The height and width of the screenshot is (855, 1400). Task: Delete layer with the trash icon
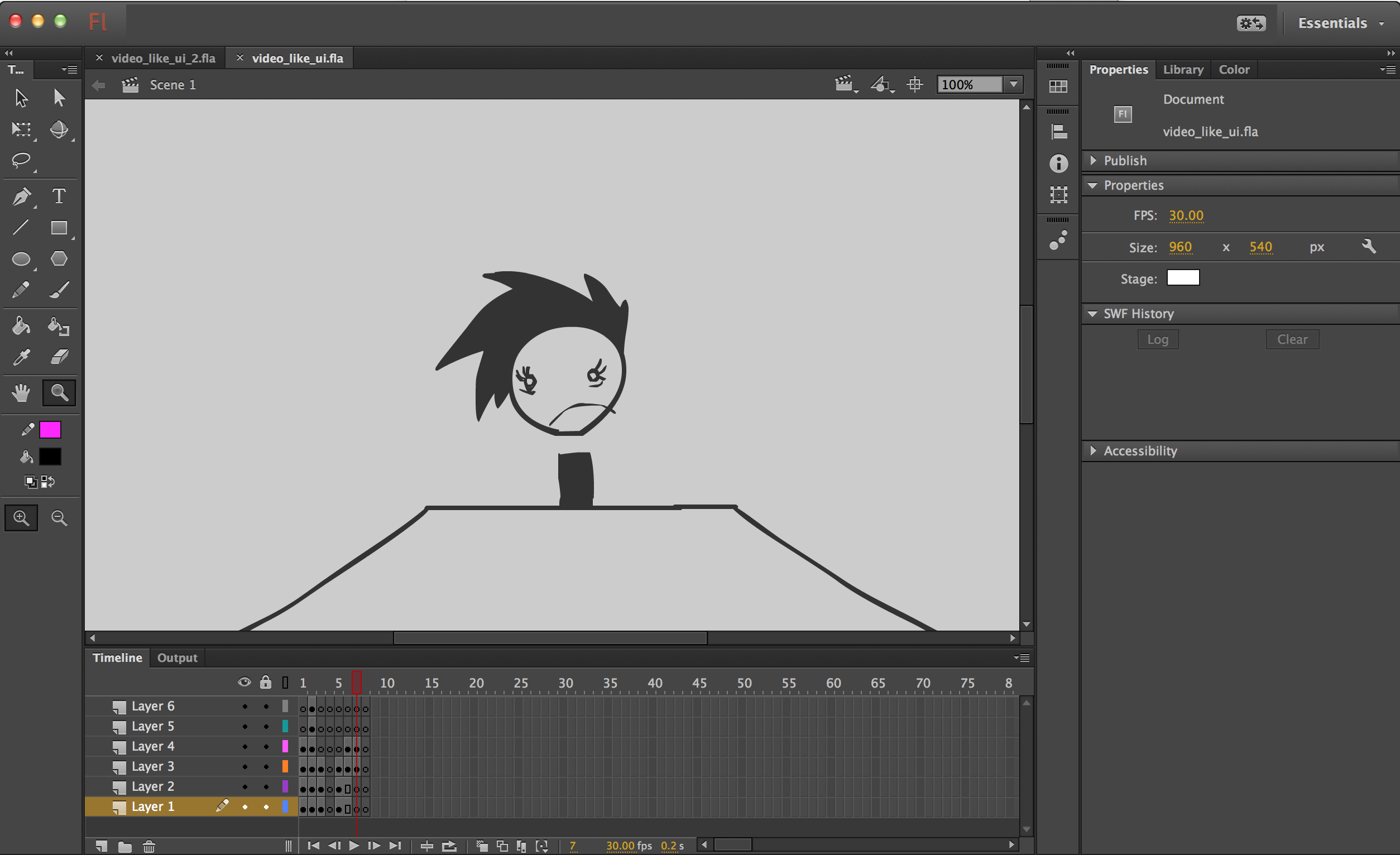[149, 847]
